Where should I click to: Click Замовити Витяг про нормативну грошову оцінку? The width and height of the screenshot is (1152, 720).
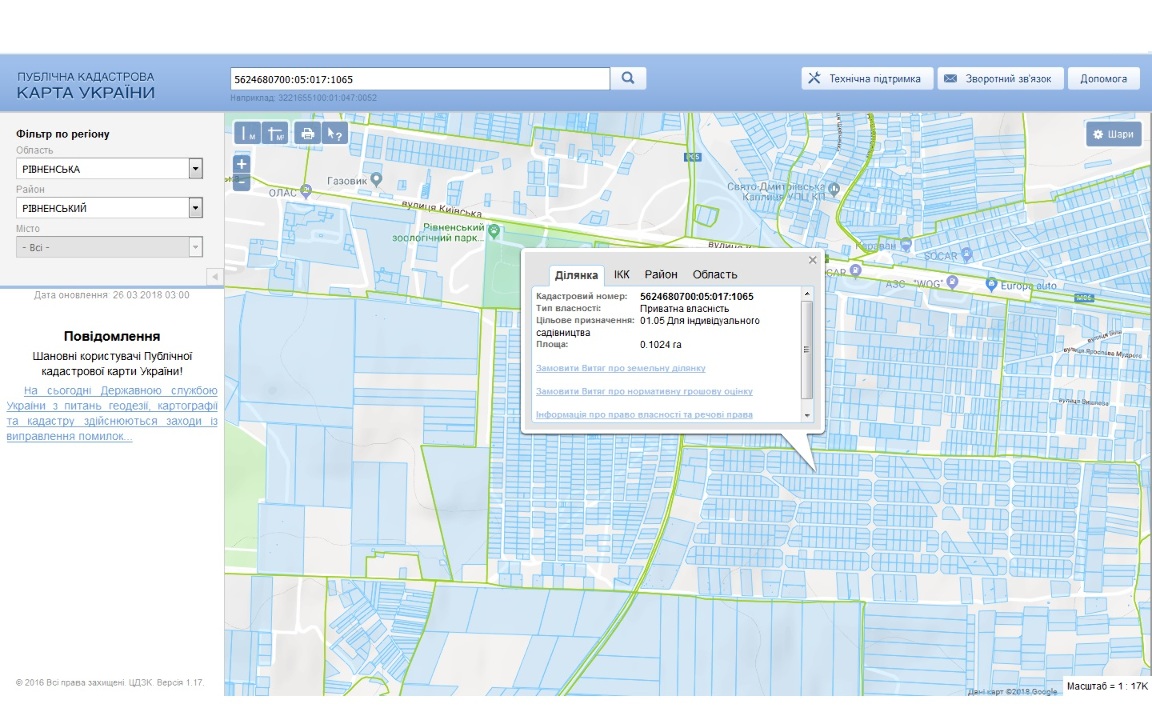click(644, 392)
